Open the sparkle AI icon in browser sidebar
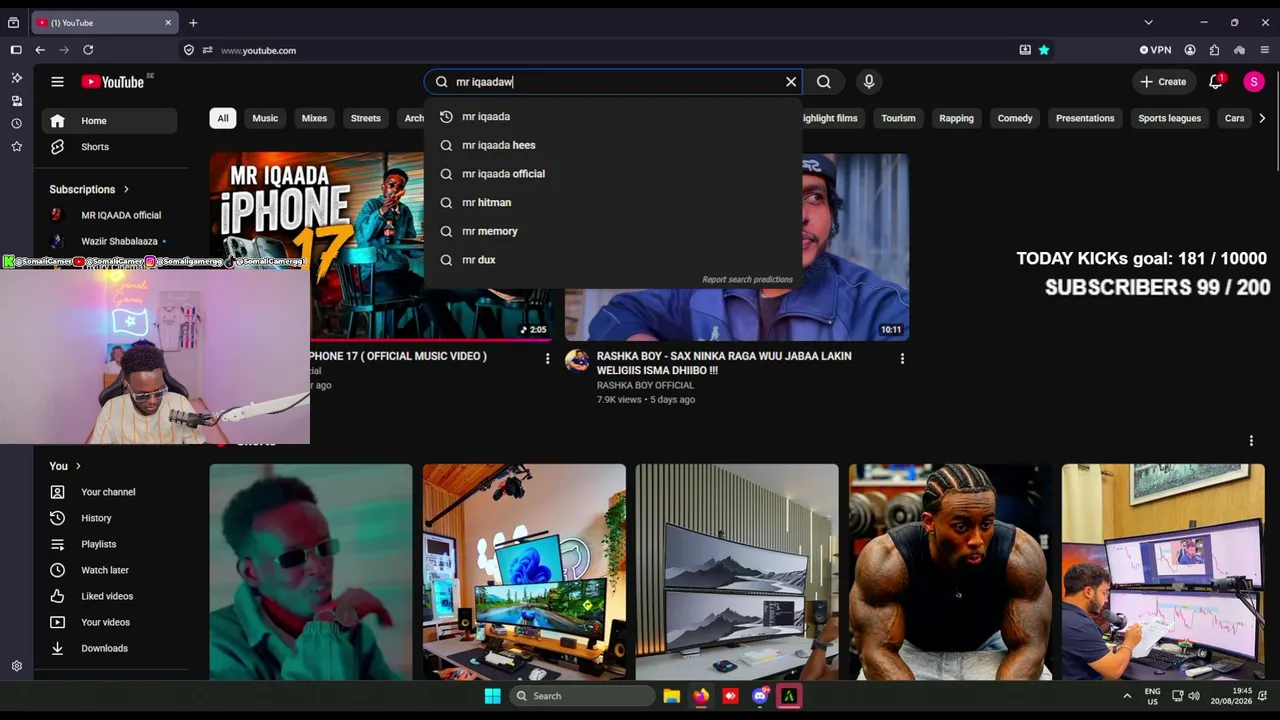Viewport: 1280px width, 720px height. pos(16,77)
